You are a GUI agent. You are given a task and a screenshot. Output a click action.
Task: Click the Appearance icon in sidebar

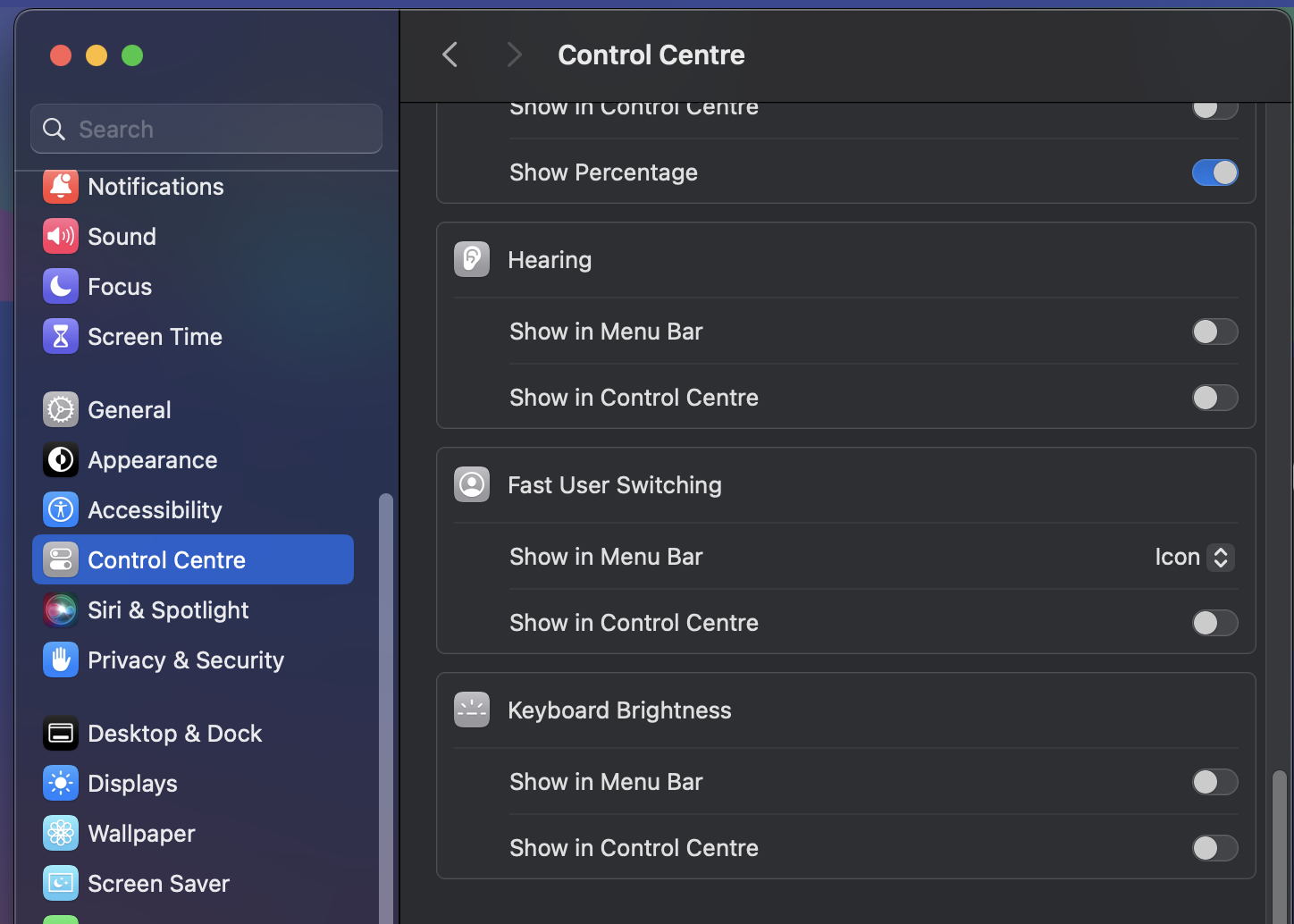point(61,460)
